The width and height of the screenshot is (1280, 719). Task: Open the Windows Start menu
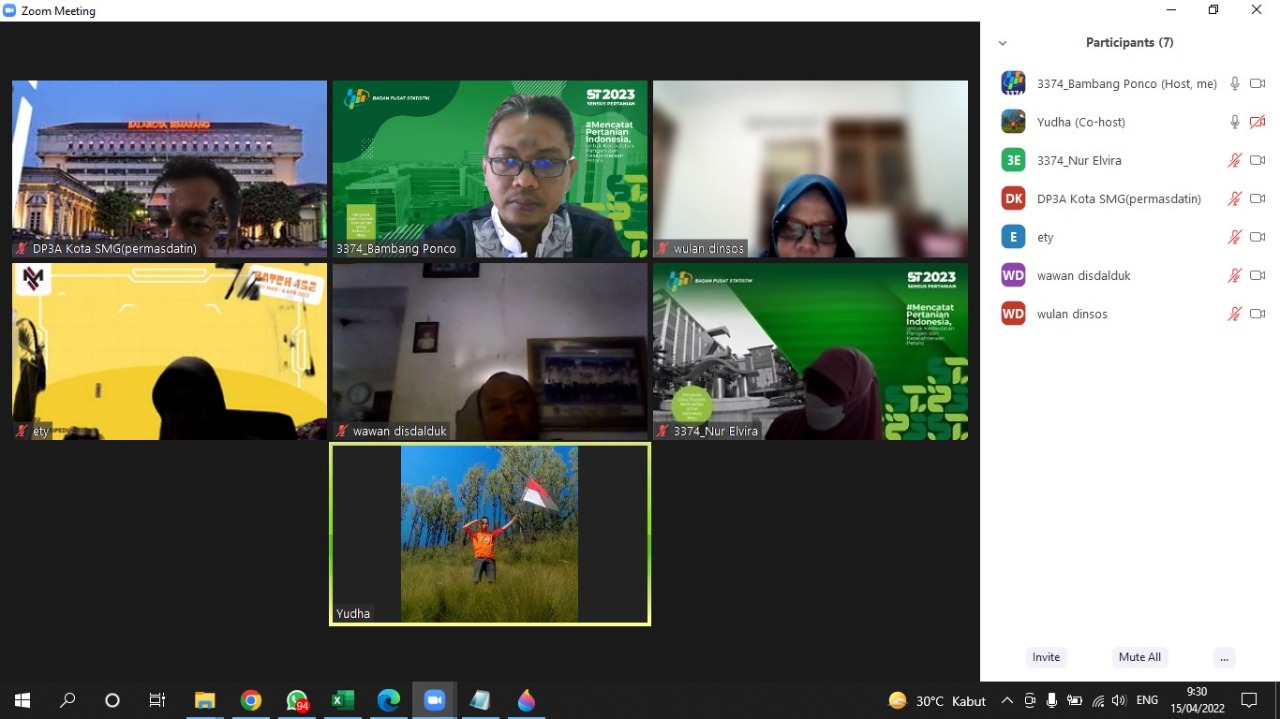coord(22,701)
